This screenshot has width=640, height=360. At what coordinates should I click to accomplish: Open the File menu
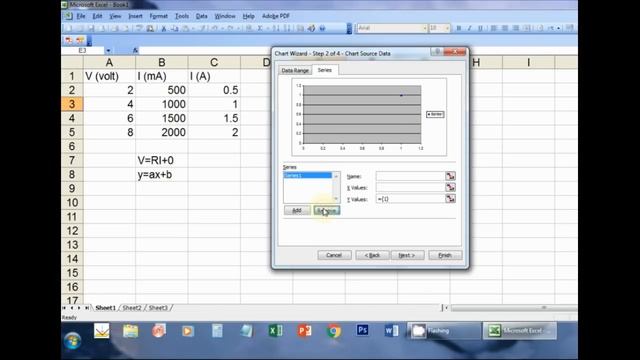[81, 16]
